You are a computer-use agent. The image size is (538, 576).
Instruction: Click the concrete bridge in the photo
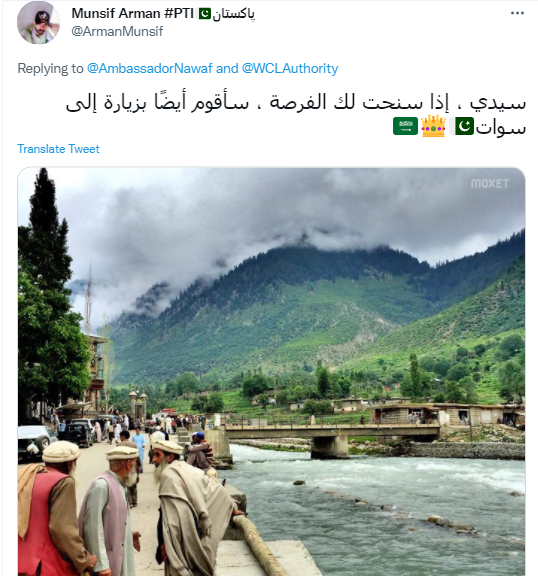pyautogui.click(x=332, y=438)
